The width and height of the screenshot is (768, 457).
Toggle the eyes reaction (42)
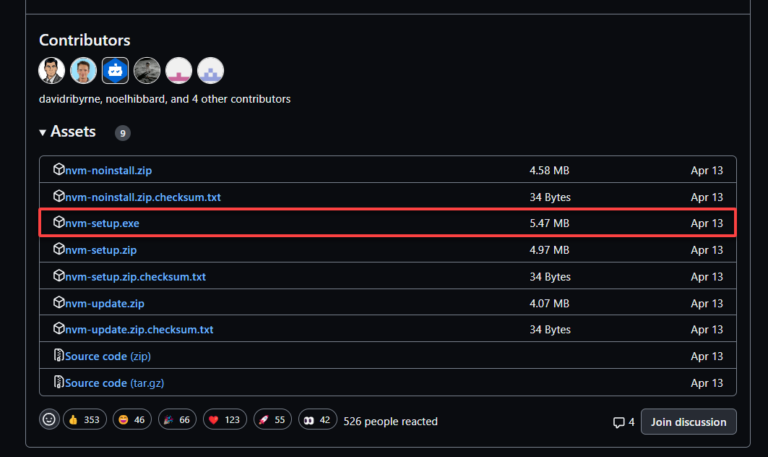[x=318, y=421]
